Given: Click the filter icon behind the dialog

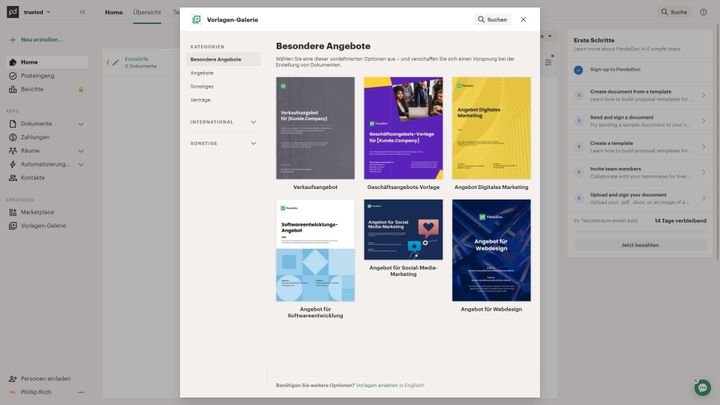Looking at the screenshot, I should 548,62.
